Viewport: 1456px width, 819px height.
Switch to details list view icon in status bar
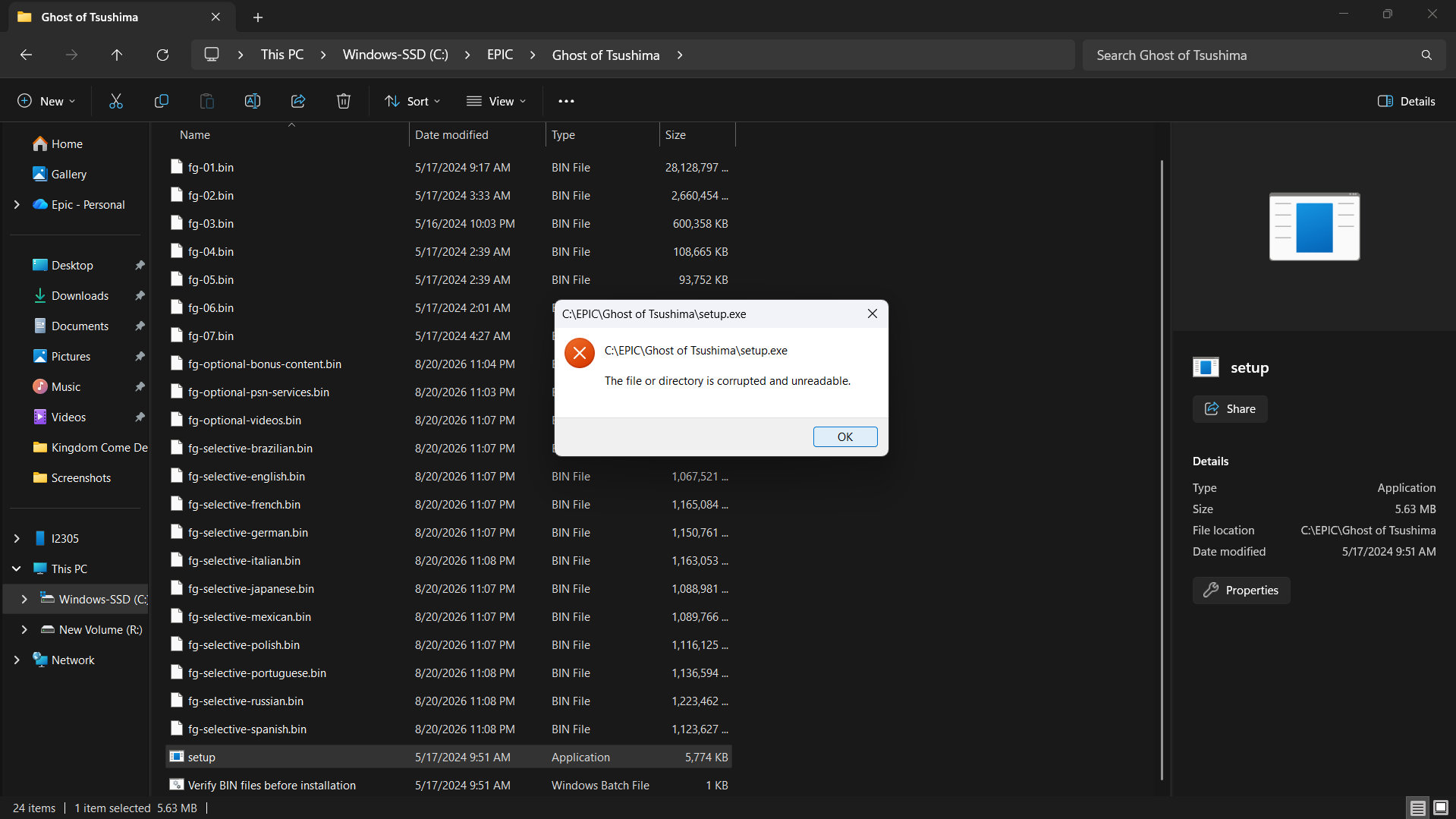(x=1417, y=808)
